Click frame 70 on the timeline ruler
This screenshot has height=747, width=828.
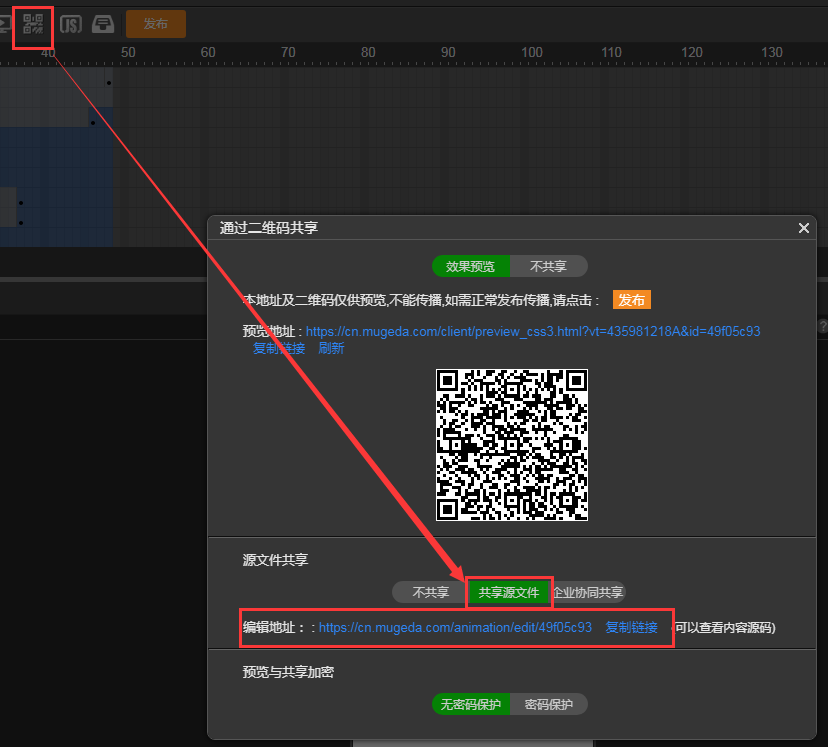click(x=288, y=52)
